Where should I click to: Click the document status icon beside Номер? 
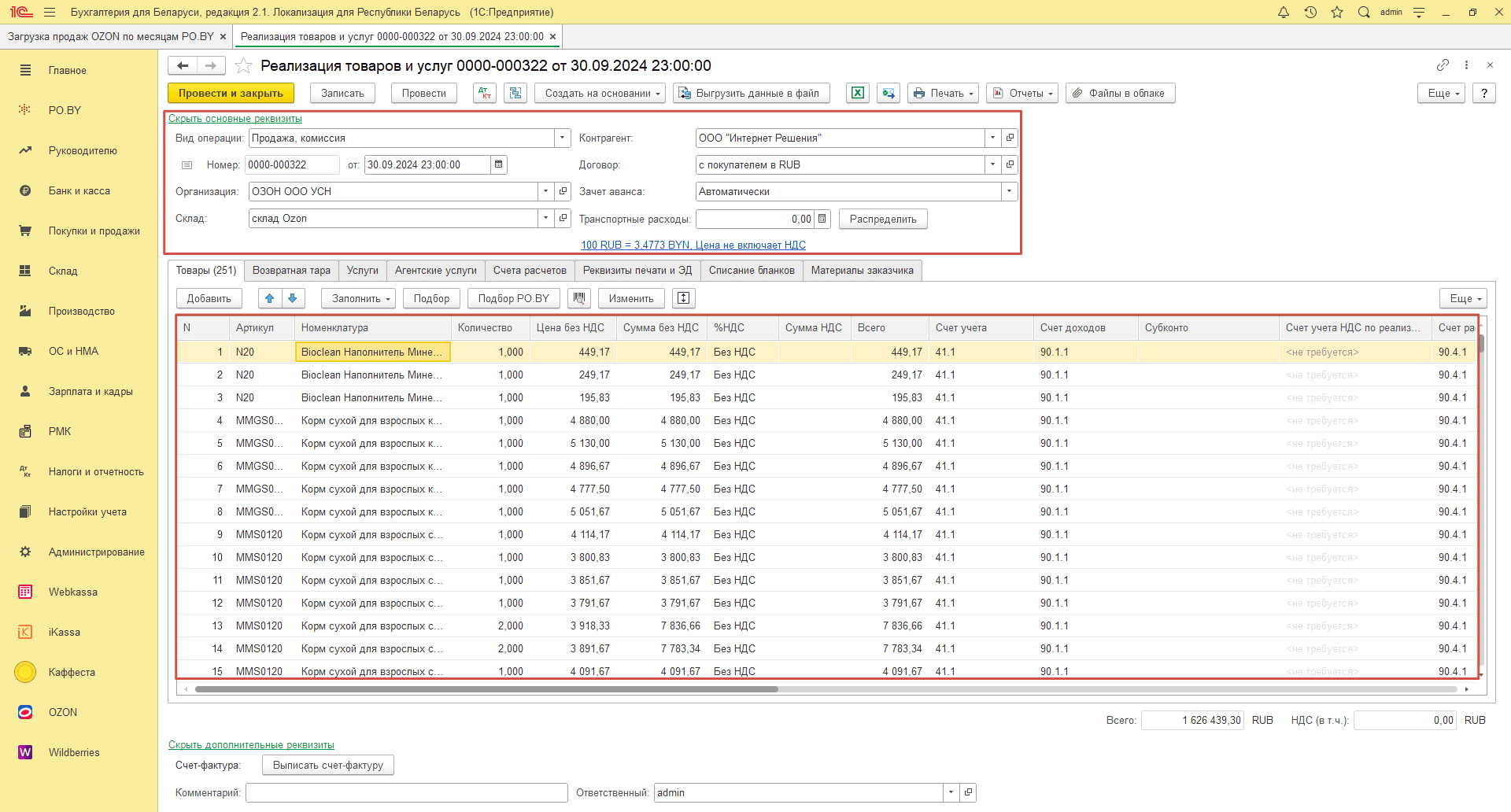(x=187, y=165)
